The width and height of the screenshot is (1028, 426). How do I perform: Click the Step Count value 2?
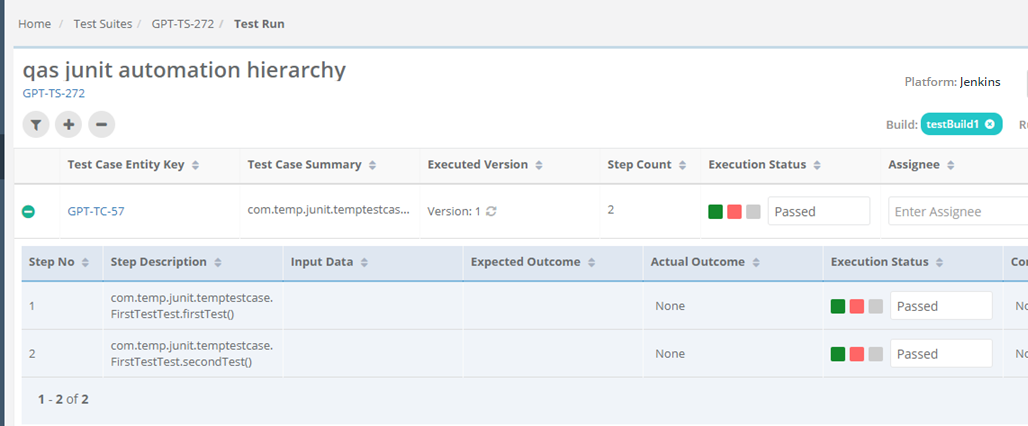click(x=610, y=210)
